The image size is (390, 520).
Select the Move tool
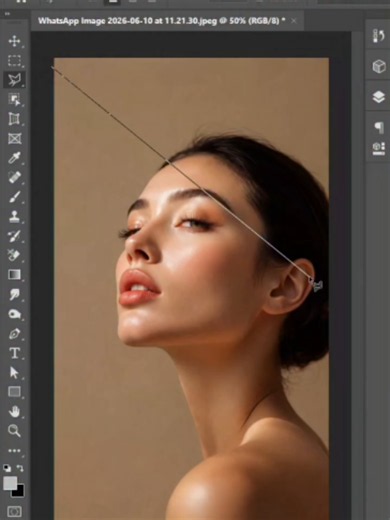tap(14, 41)
